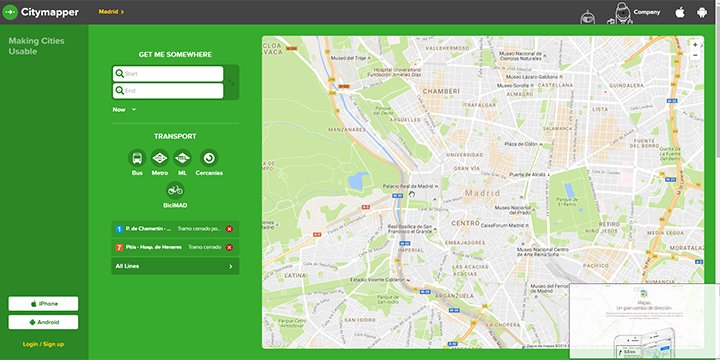Viewport: 720px width, 360px height.
Task: Click the Android icon in header
Action: tap(702, 12)
